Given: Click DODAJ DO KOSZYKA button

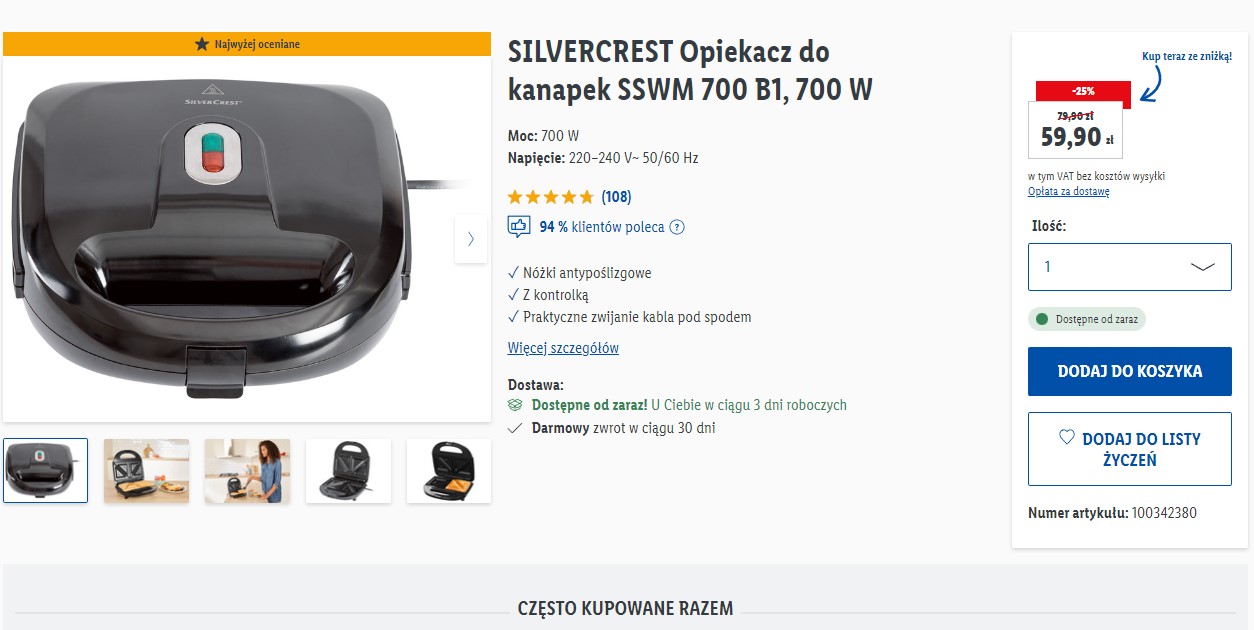Looking at the screenshot, I should click(1130, 371).
